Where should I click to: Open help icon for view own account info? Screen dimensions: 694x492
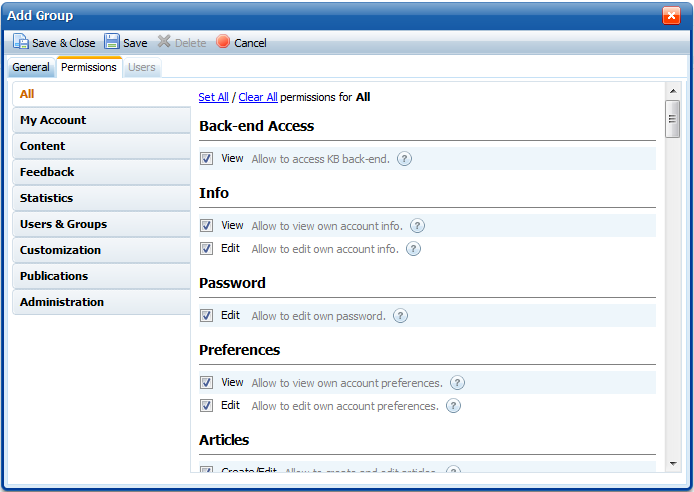tap(417, 226)
